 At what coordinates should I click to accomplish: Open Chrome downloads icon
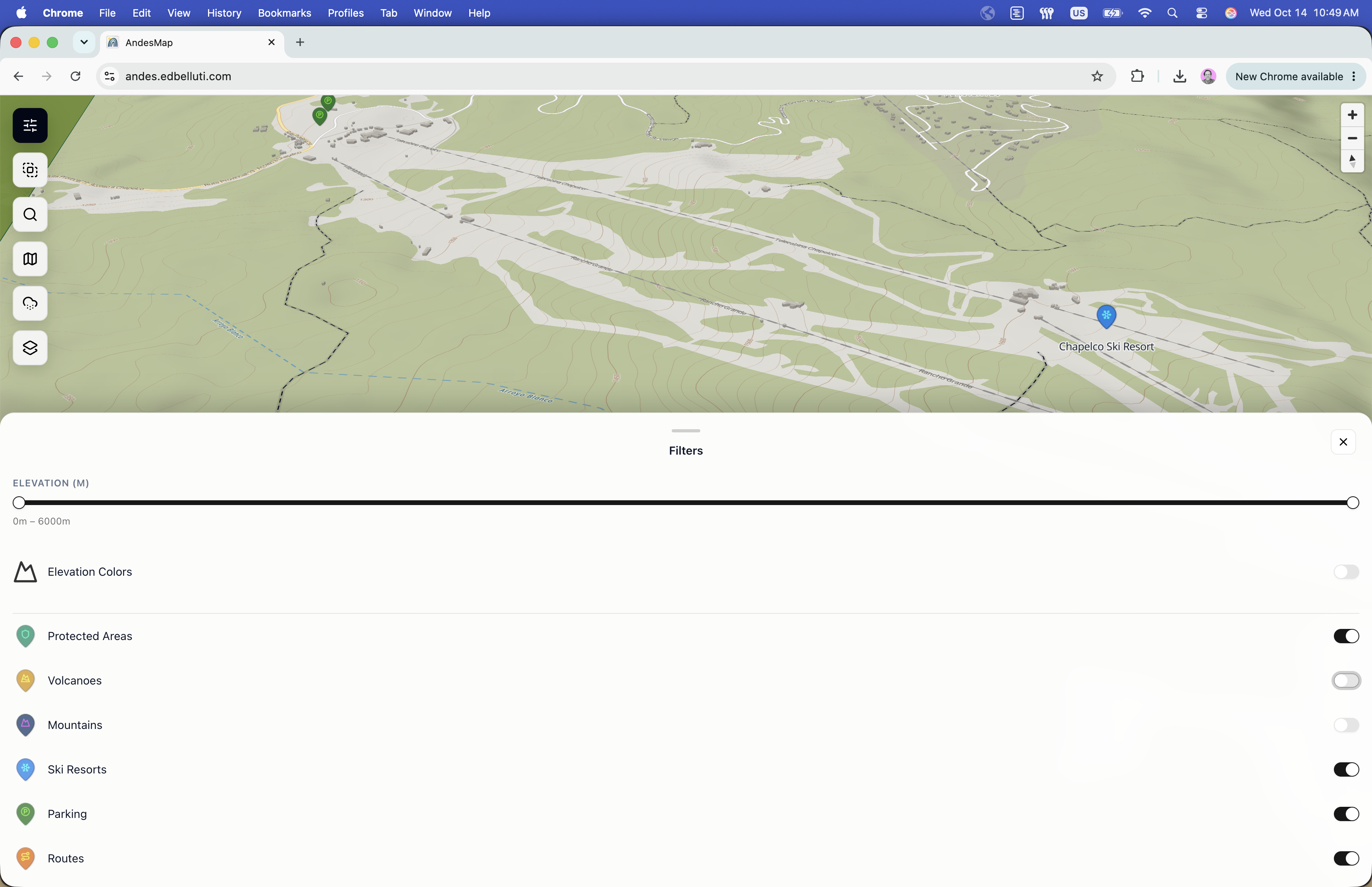(1179, 76)
